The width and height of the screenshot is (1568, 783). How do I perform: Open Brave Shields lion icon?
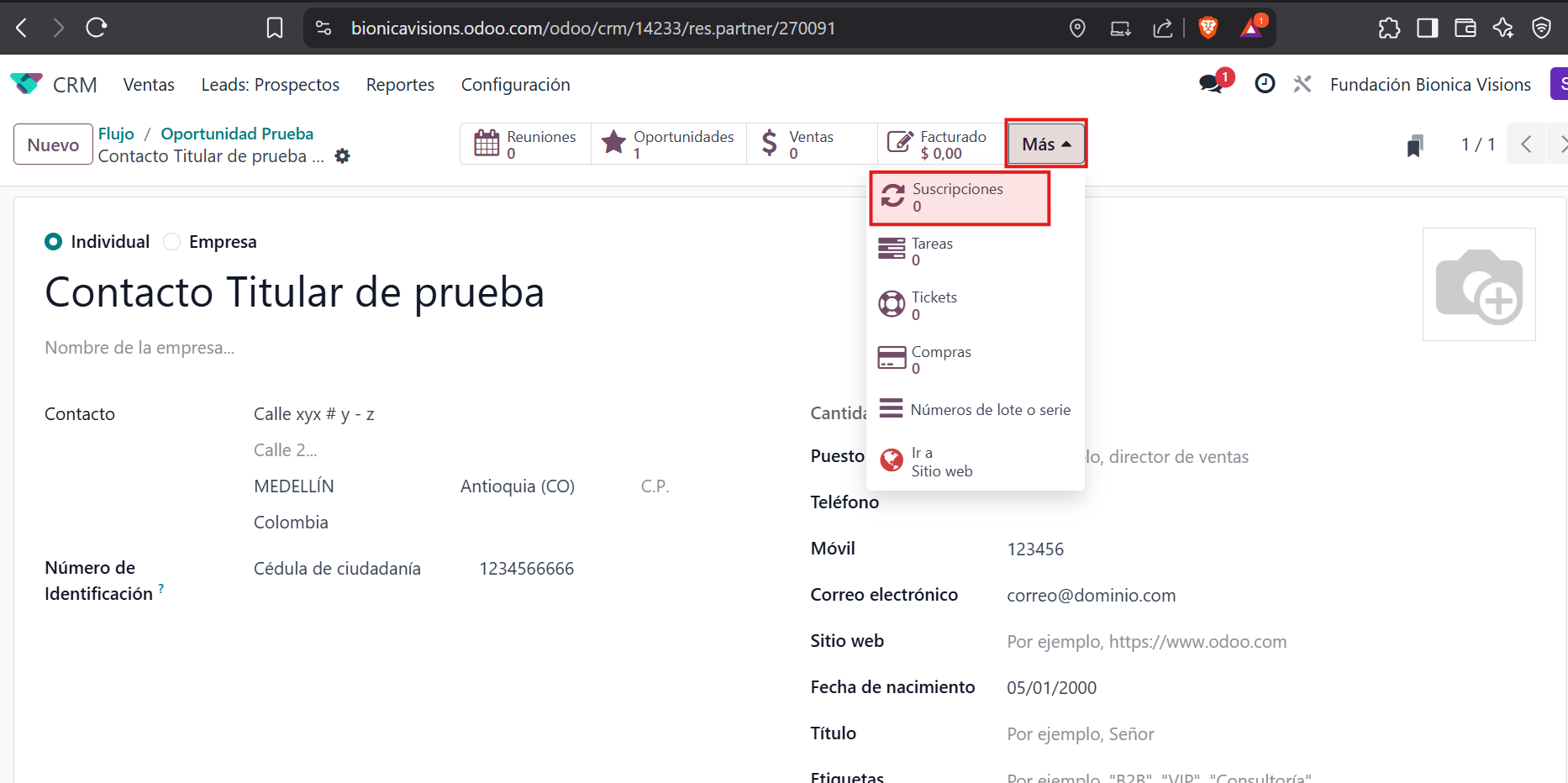pyautogui.click(x=1208, y=29)
